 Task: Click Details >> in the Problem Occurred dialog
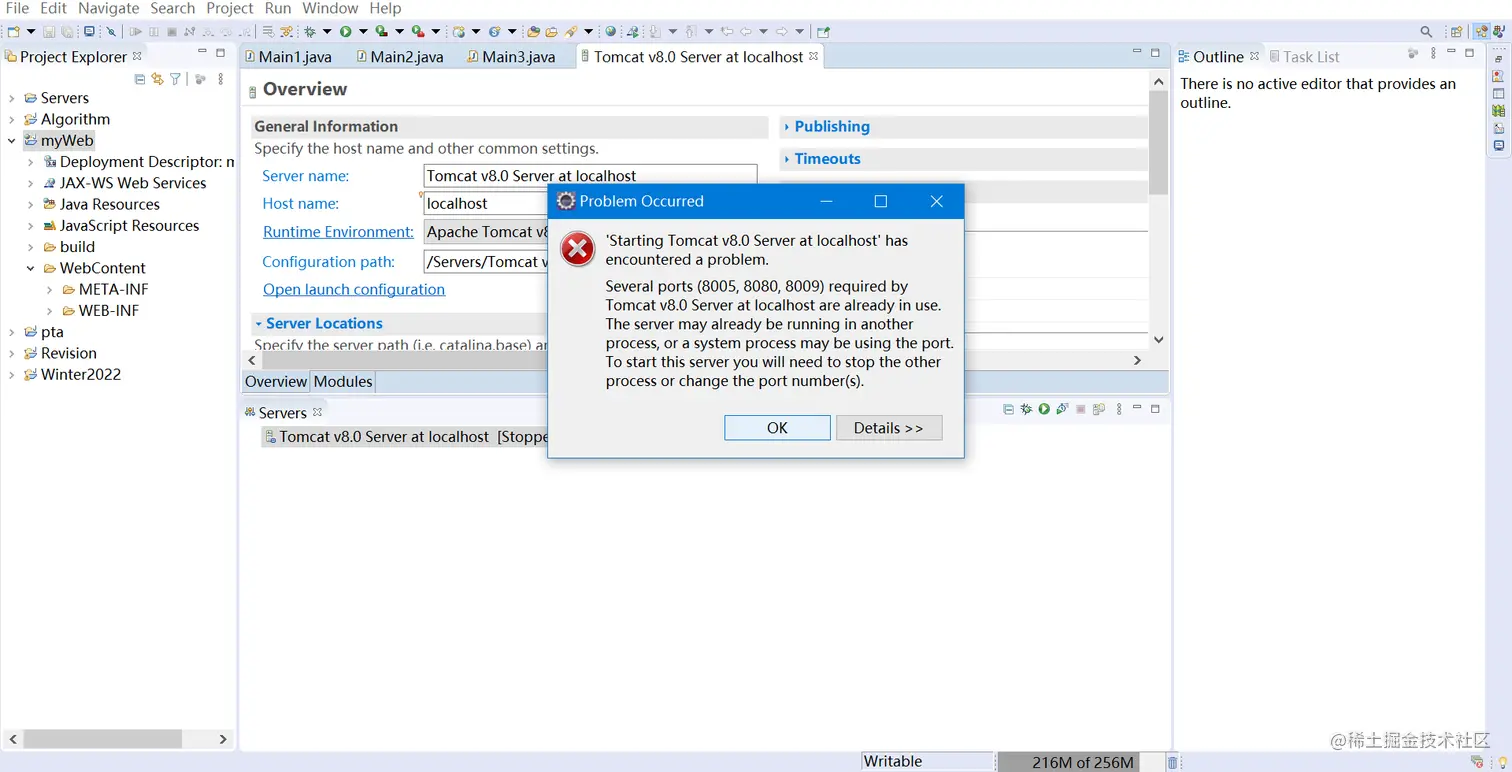[889, 428]
